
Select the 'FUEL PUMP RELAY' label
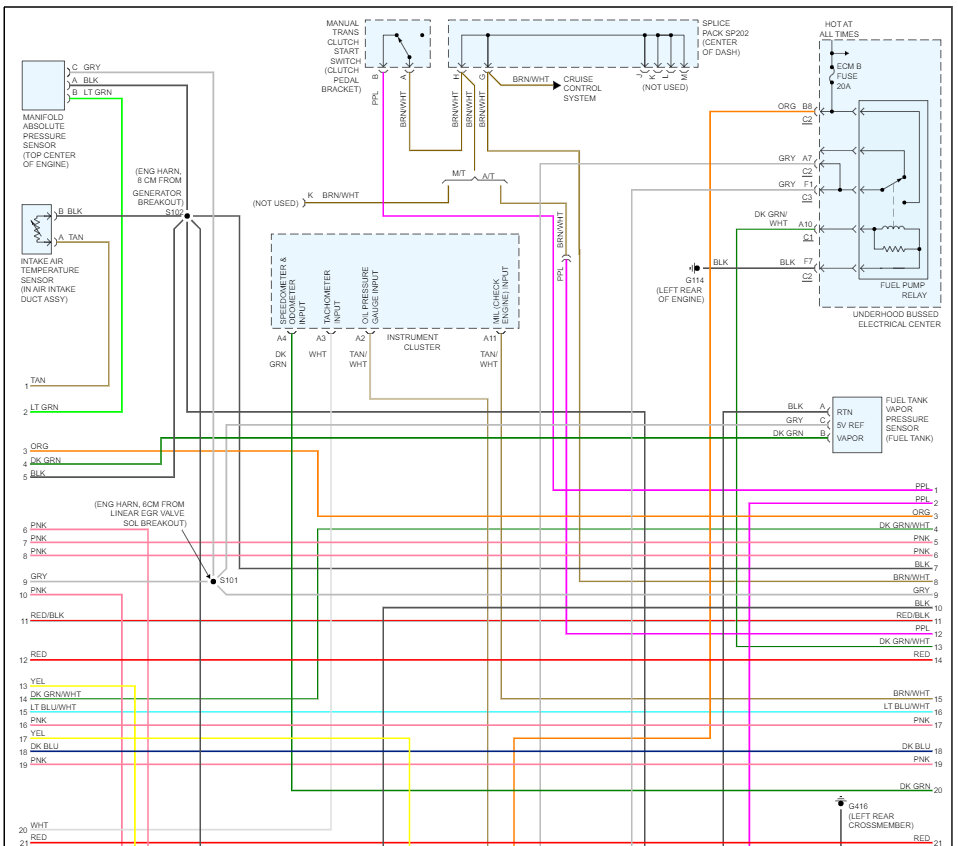click(x=902, y=290)
